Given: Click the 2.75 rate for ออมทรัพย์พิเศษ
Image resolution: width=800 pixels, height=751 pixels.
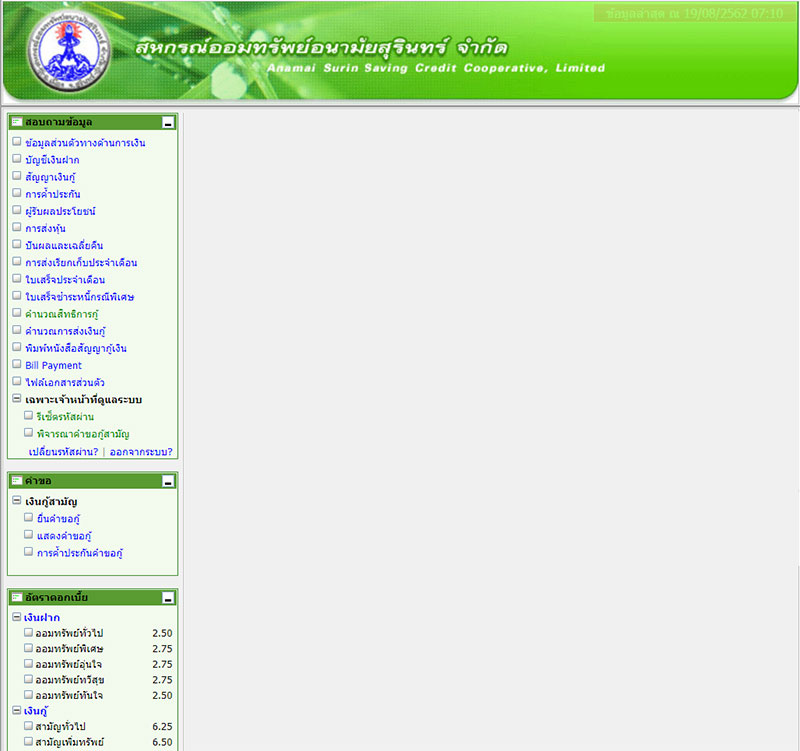Looking at the screenshot, I should [x=162, y=648].
